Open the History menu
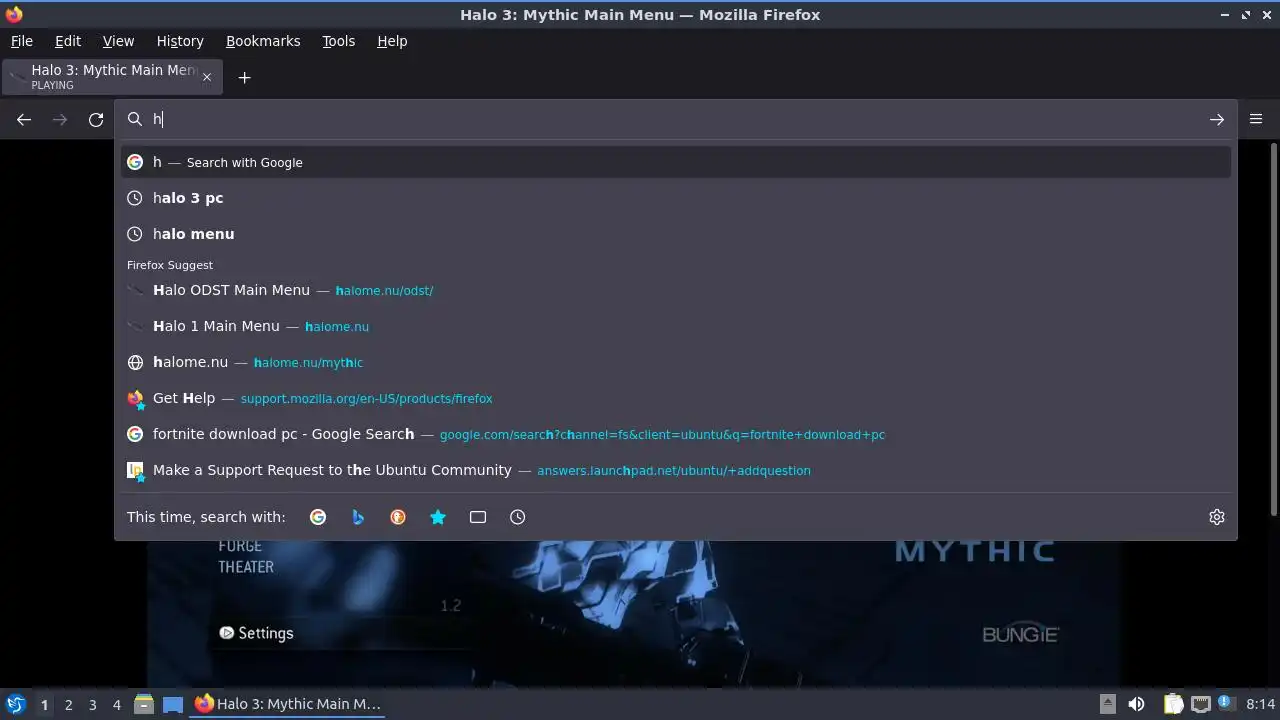This screenshot has height=720, width=1280. tap(180, 41)
